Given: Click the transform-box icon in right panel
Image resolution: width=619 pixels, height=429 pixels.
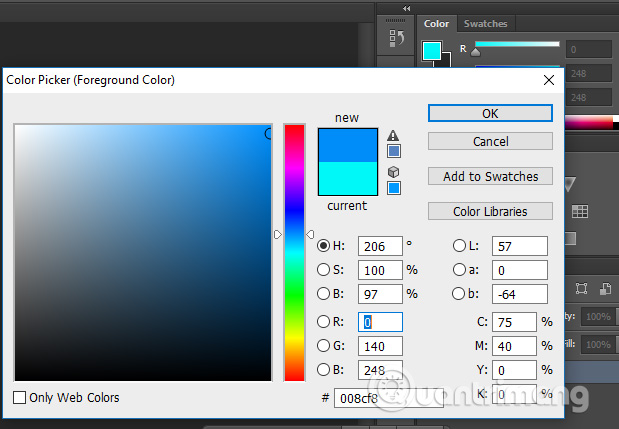Looking at the screenshot, I should [581, 288].
